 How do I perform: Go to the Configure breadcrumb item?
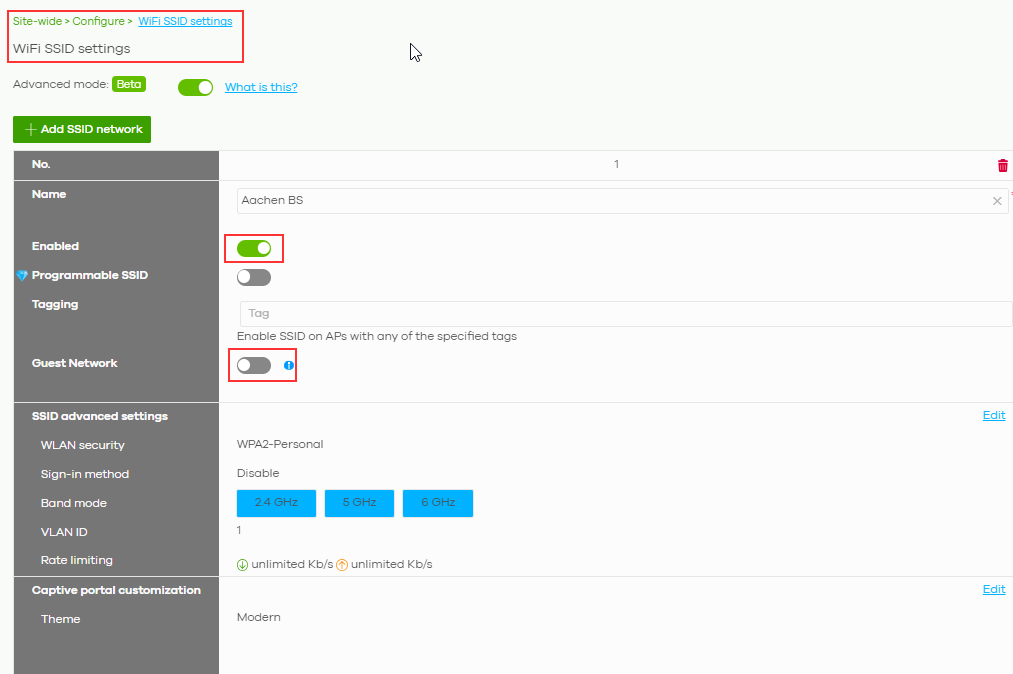pyautogui.click(x=98, y=21)
